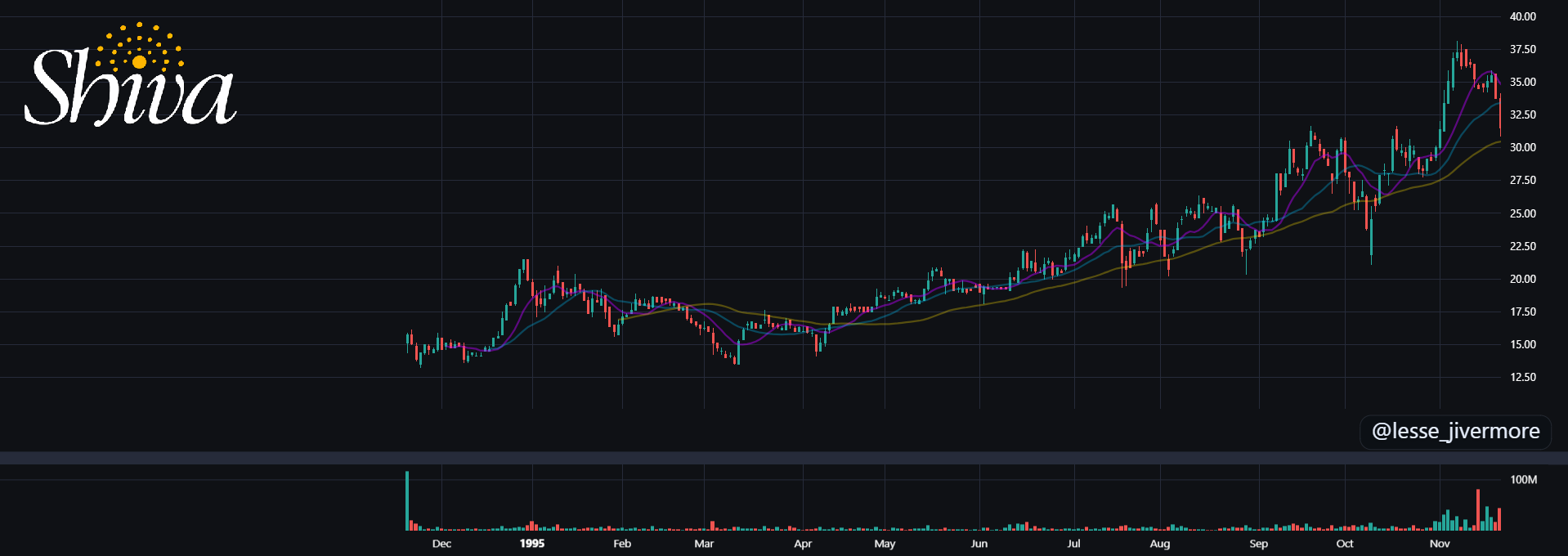The width and height of the screenshot is (1568, 556).
Task: Click the Jul label on time axis
Action: [1073, 543]
